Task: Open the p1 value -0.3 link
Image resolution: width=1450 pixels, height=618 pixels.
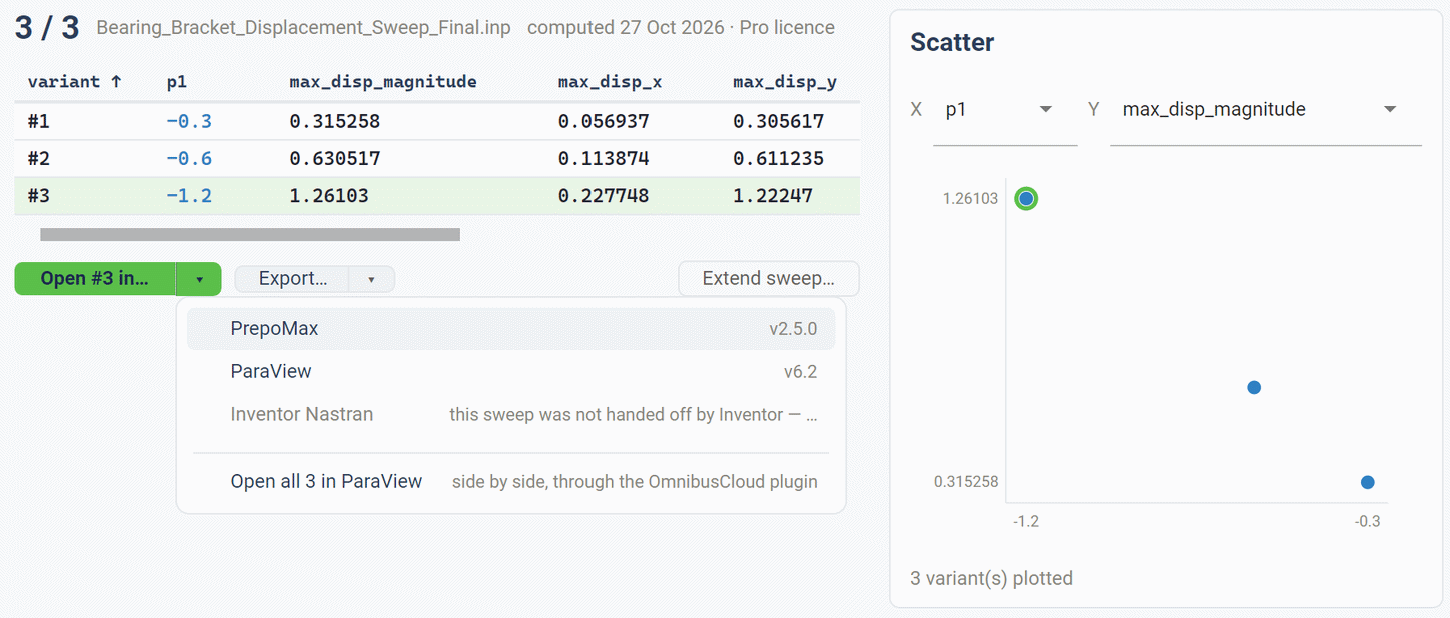Action: tap(189, 122)
